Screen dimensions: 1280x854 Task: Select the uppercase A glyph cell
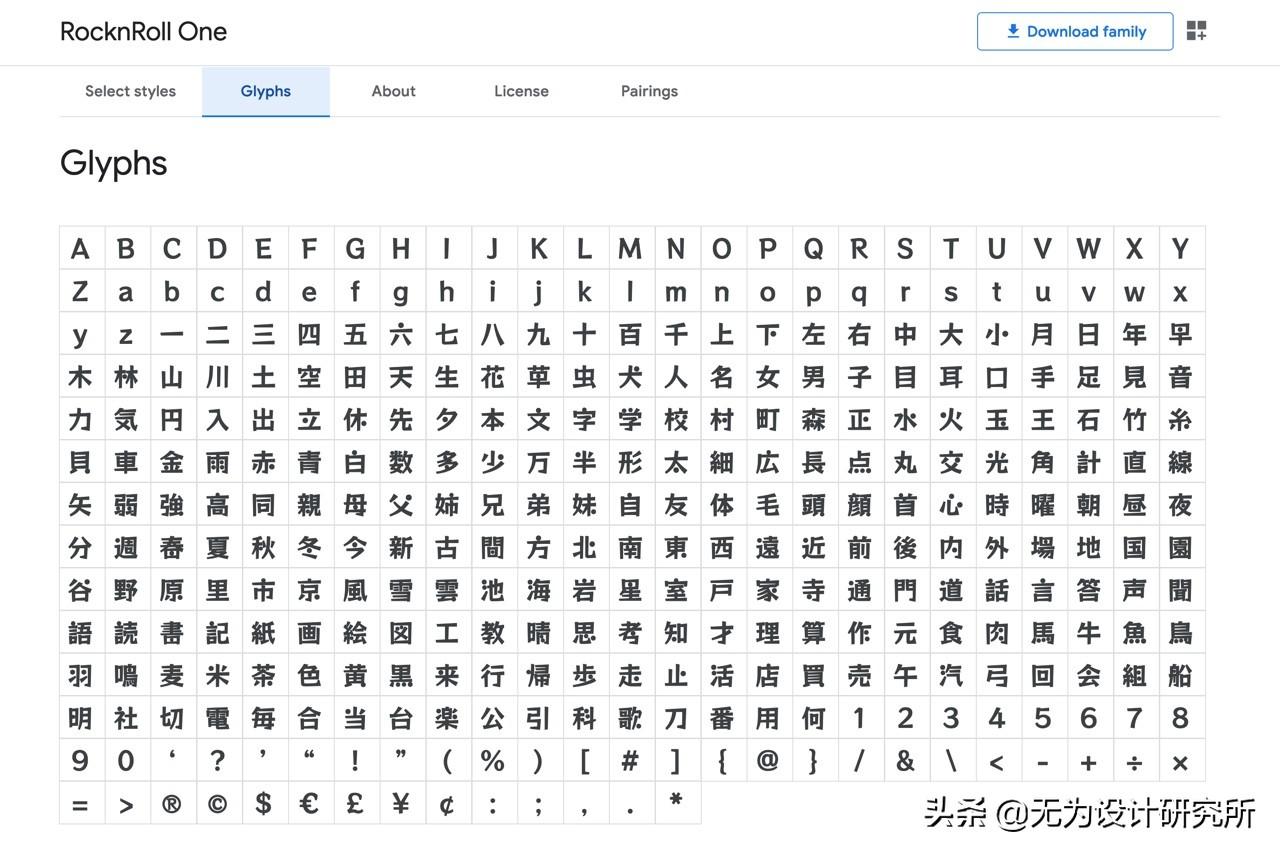[x=80, y=249]
